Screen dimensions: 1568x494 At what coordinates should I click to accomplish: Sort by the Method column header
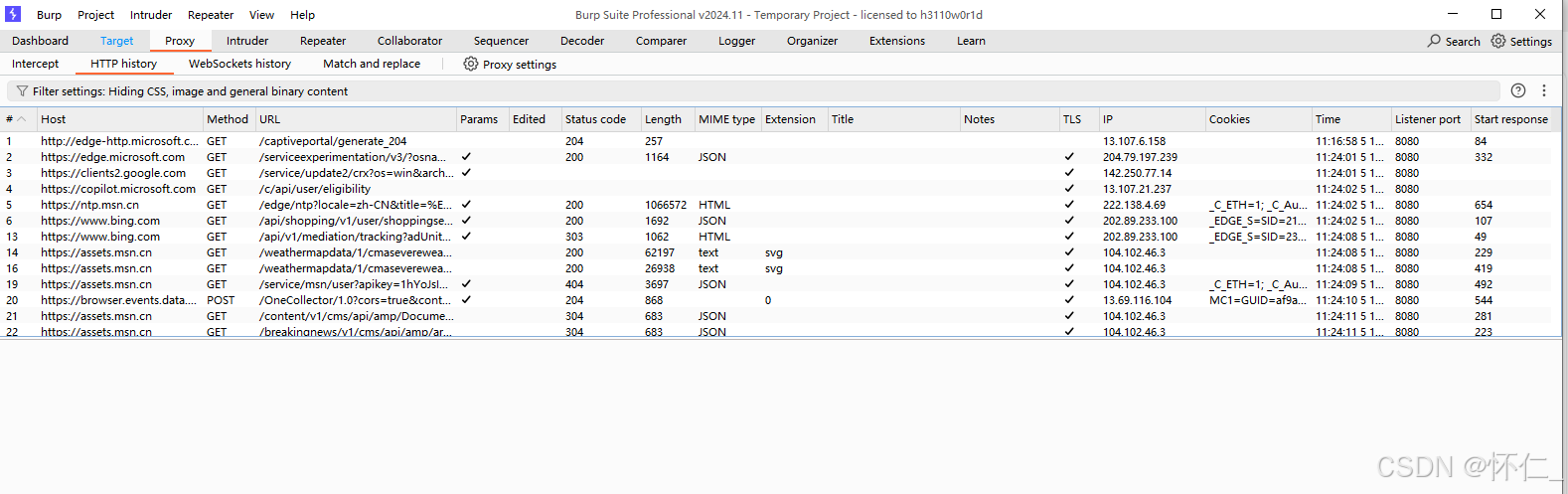[228, 119]
